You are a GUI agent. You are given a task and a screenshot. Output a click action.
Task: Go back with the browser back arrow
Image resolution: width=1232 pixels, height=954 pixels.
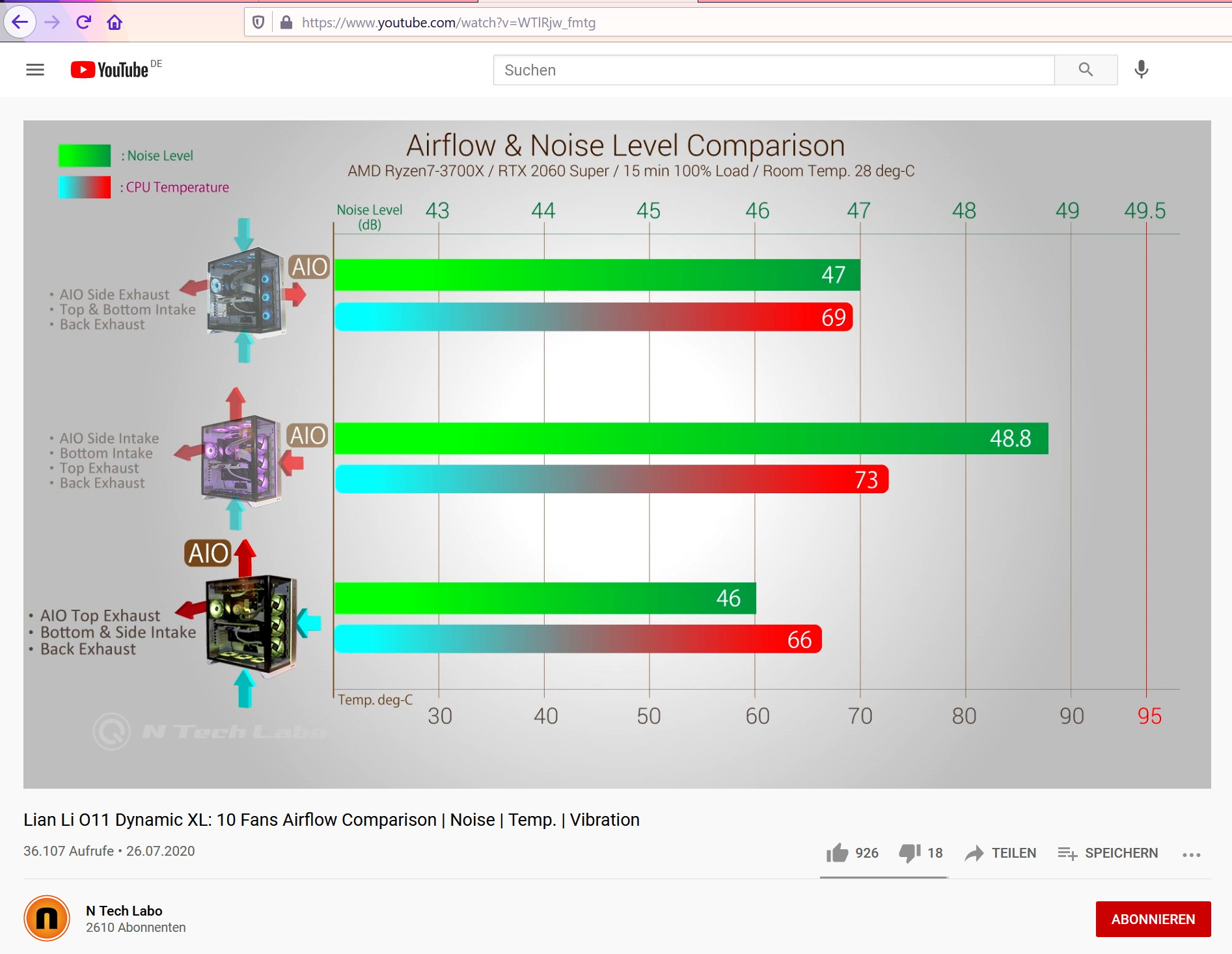[x=20, y=23]
